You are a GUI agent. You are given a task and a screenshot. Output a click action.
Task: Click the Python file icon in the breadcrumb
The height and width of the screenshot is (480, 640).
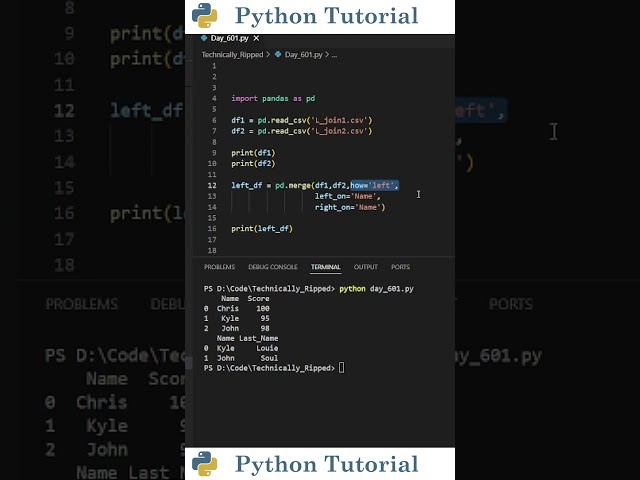[278, 54]
